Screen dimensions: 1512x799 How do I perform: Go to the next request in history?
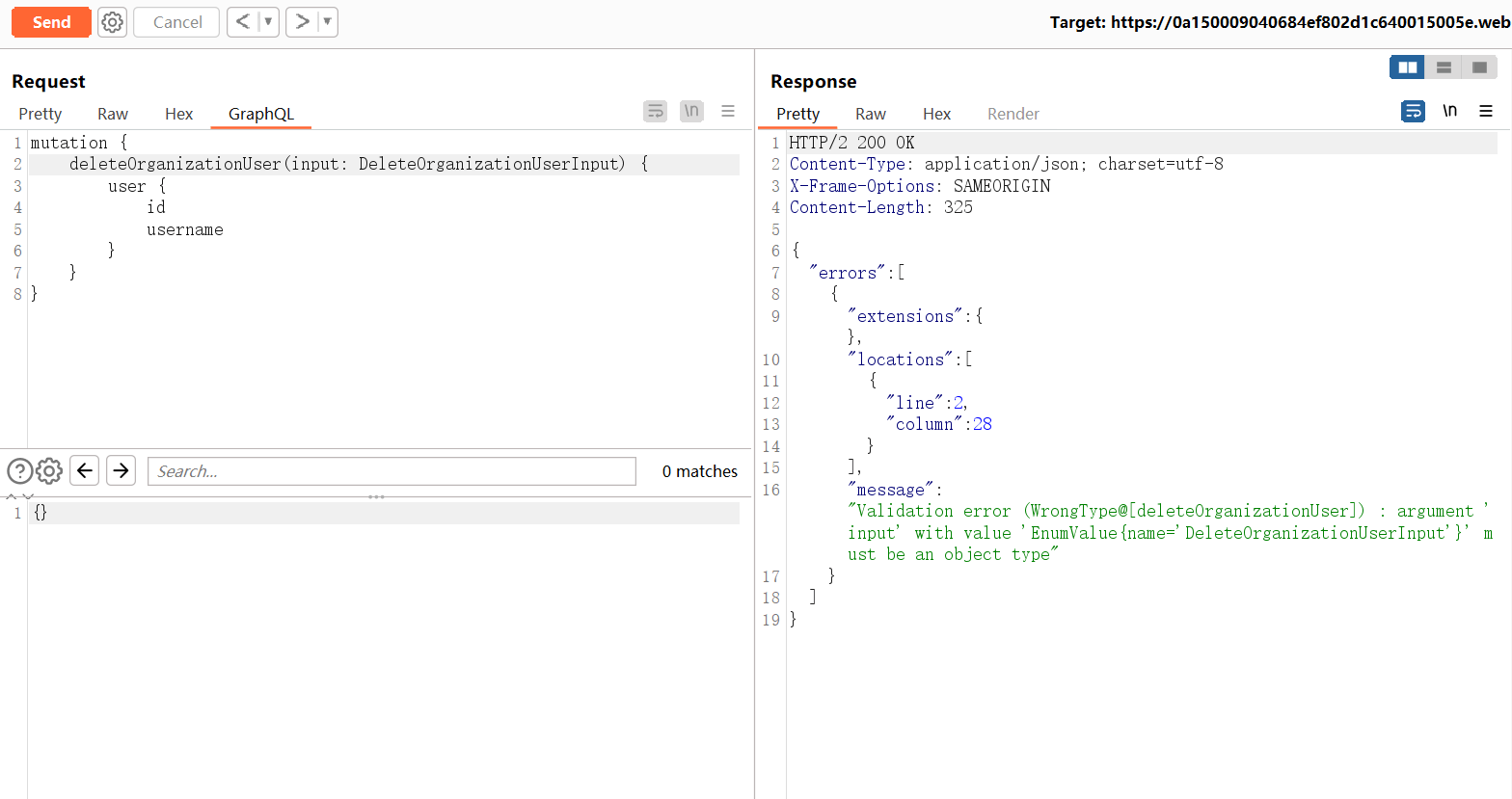(x=302, y=22)
